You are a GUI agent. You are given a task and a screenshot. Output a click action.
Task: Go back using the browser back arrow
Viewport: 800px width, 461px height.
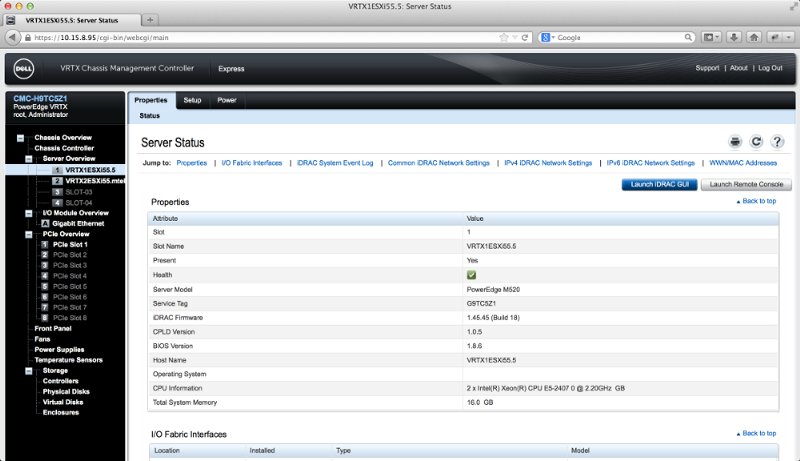12,37
